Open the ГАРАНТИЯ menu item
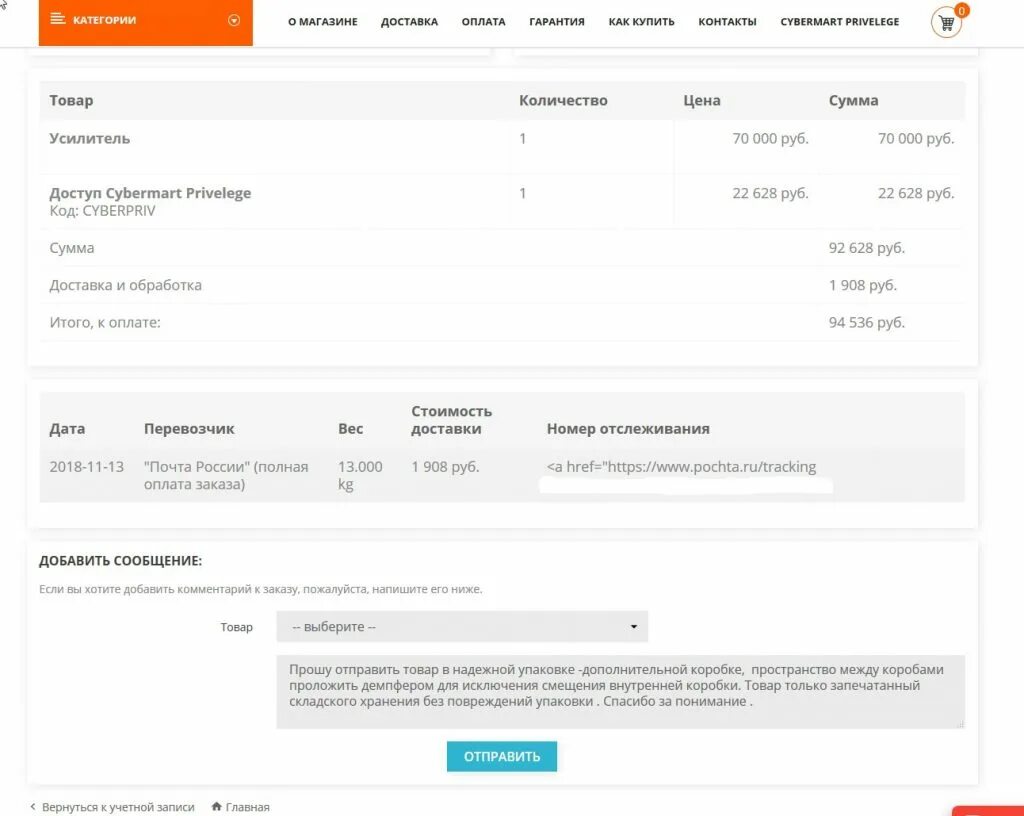The image size is (1024, 816). coord(556,21)
